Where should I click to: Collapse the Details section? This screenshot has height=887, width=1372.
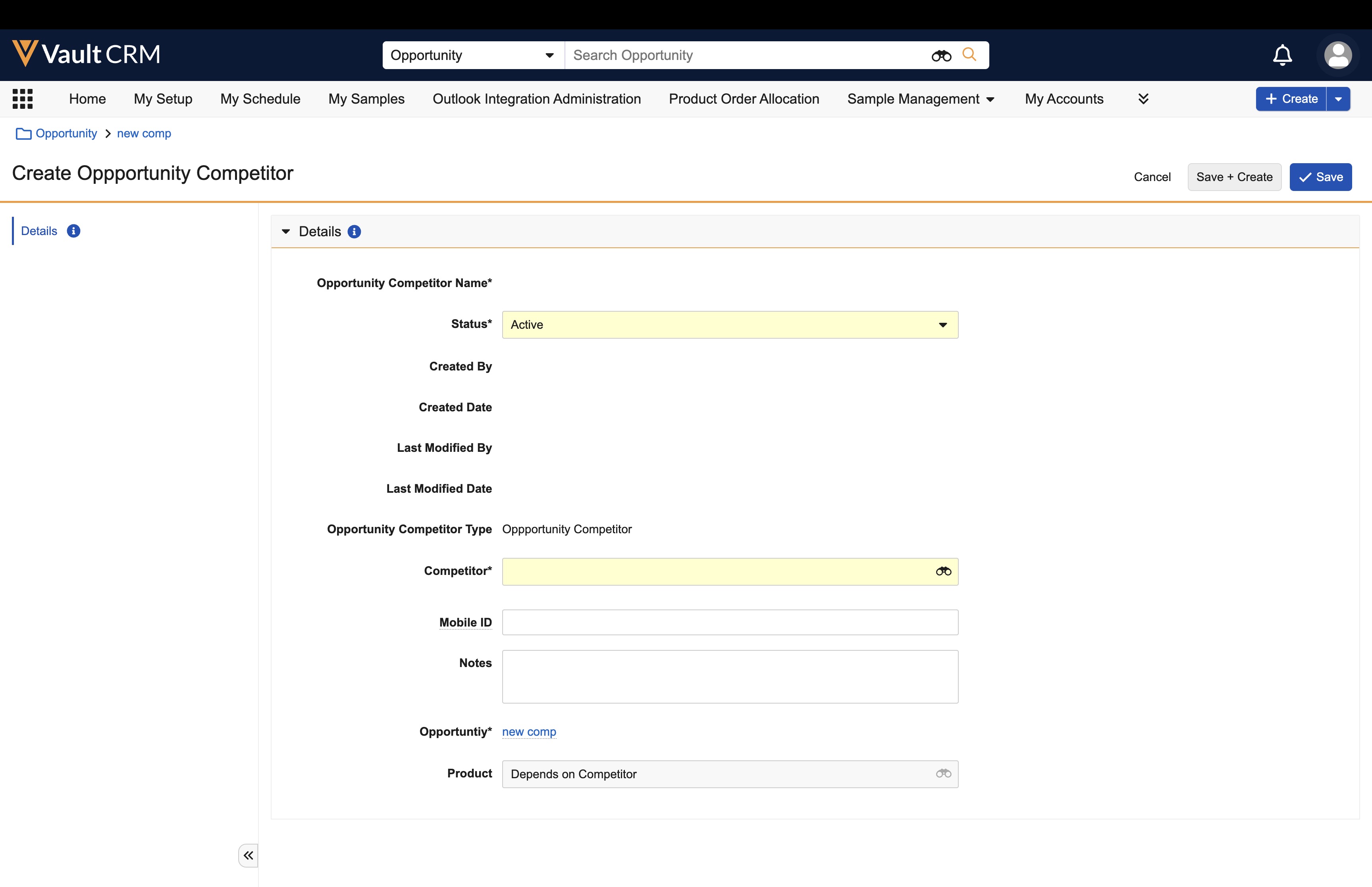(x=285, y=231)
